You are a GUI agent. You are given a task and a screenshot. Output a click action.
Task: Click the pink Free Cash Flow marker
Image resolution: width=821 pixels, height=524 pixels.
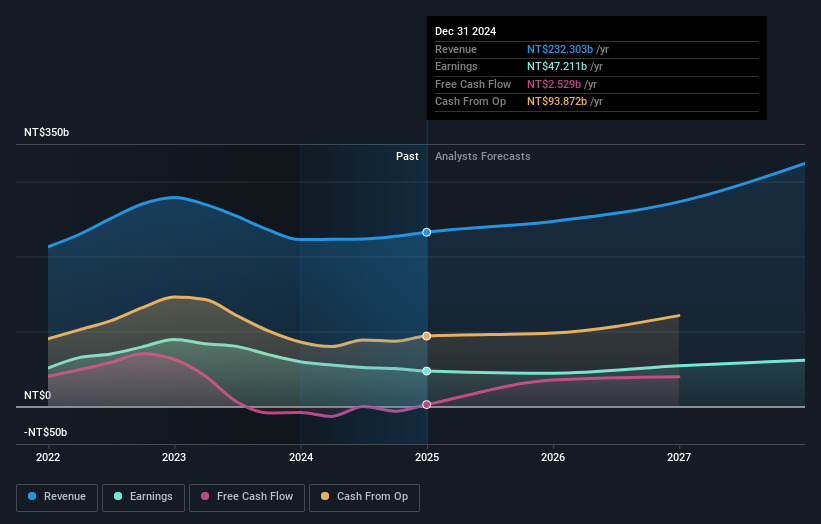(x=427, y=404)
